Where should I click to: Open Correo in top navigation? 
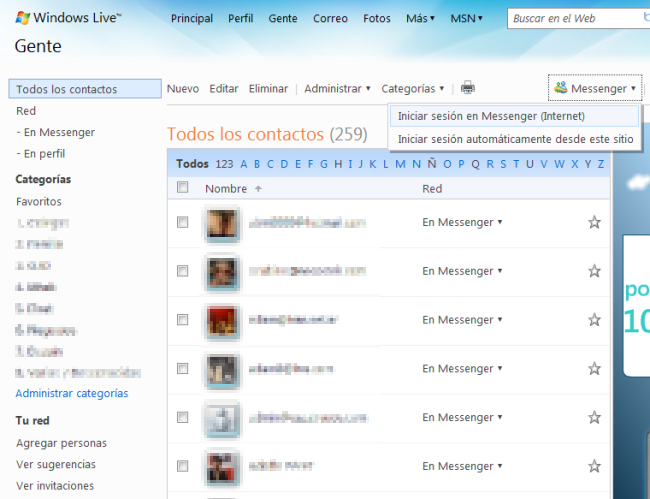coord(330,19)
